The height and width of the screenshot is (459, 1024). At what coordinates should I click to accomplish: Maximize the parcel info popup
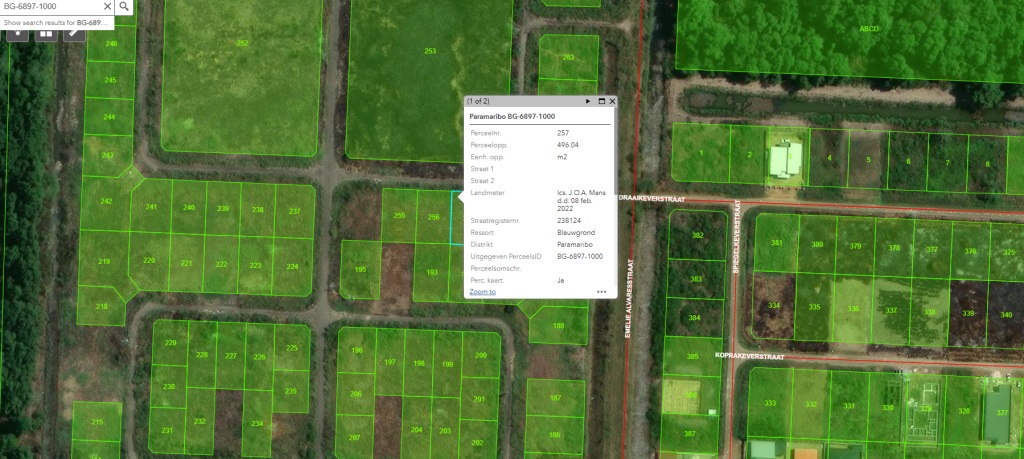click(x=601, y=101)
